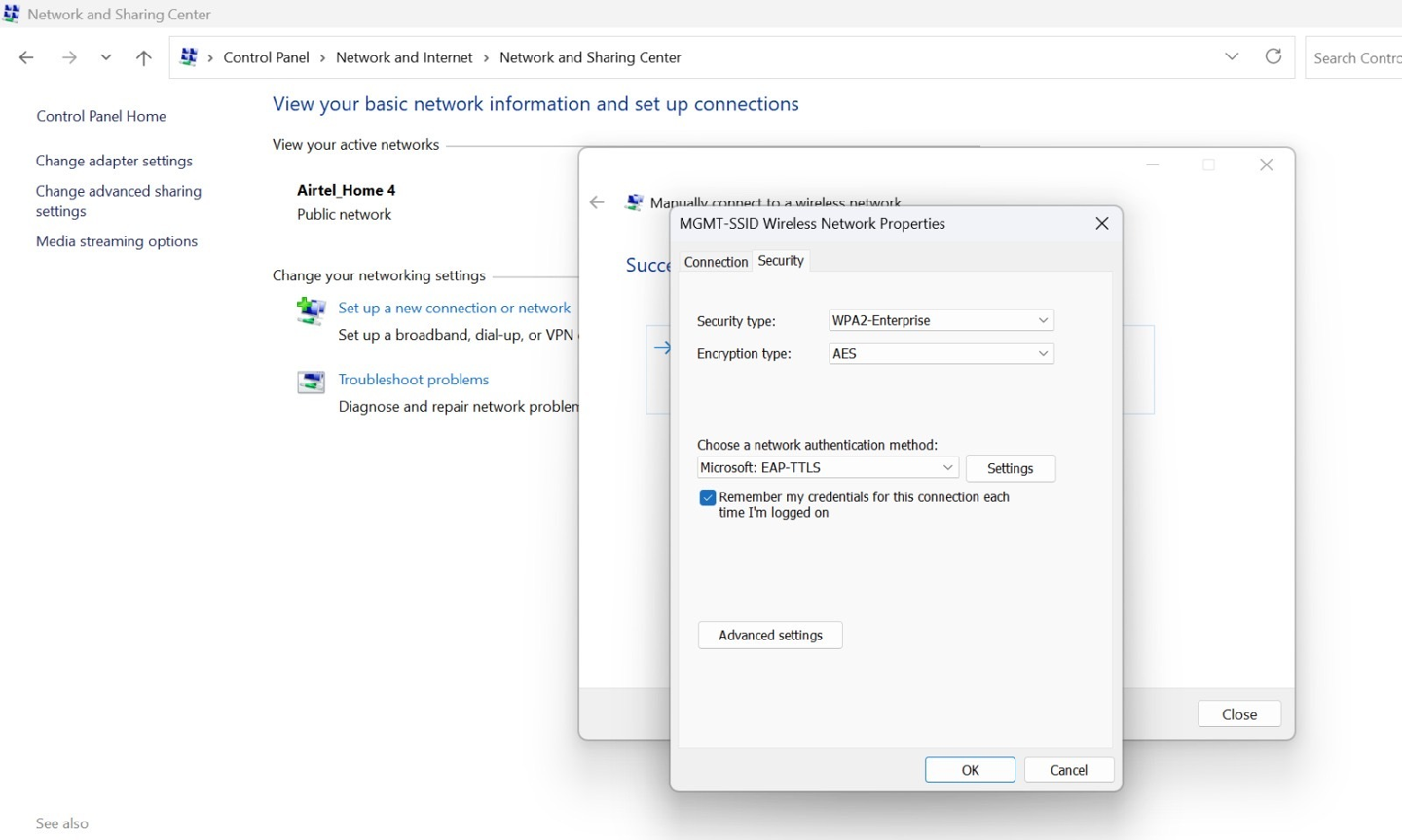Screen dimensions: 1402x840
Task: Click the refresh icon beside address bar
Action: tap(1273, 56)
